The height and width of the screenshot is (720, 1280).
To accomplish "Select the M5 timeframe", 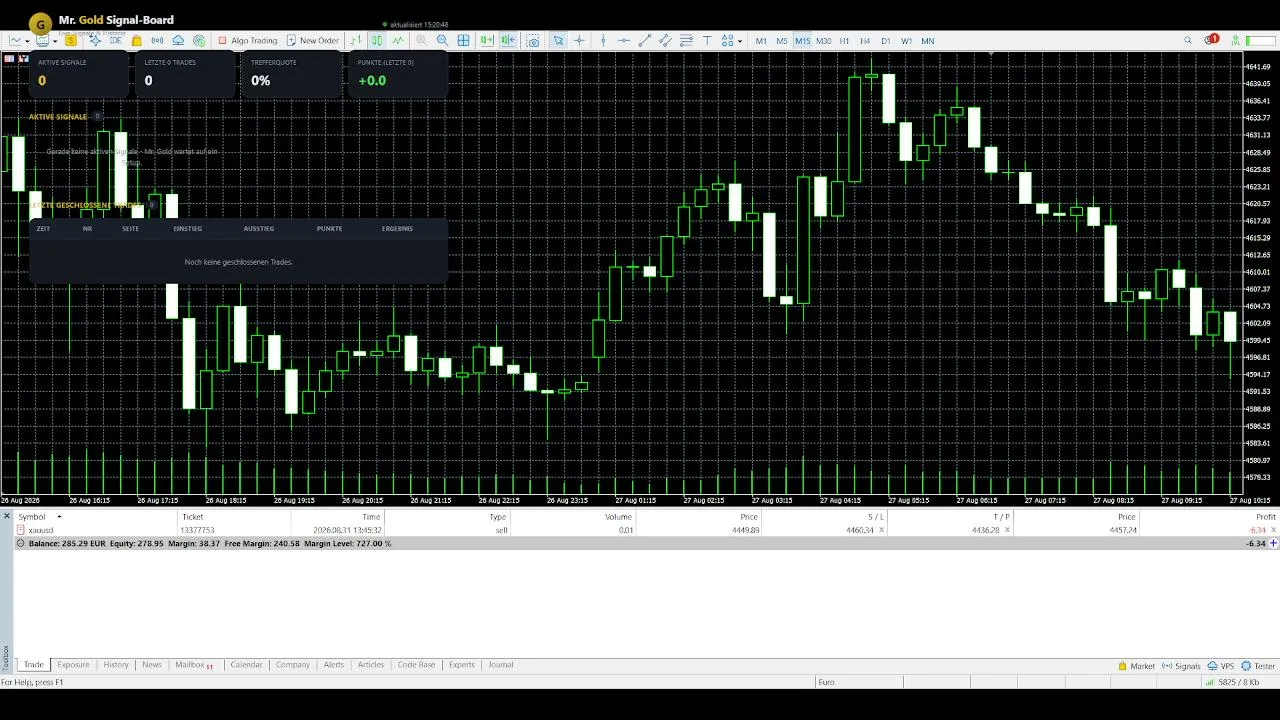I will 782,41.
